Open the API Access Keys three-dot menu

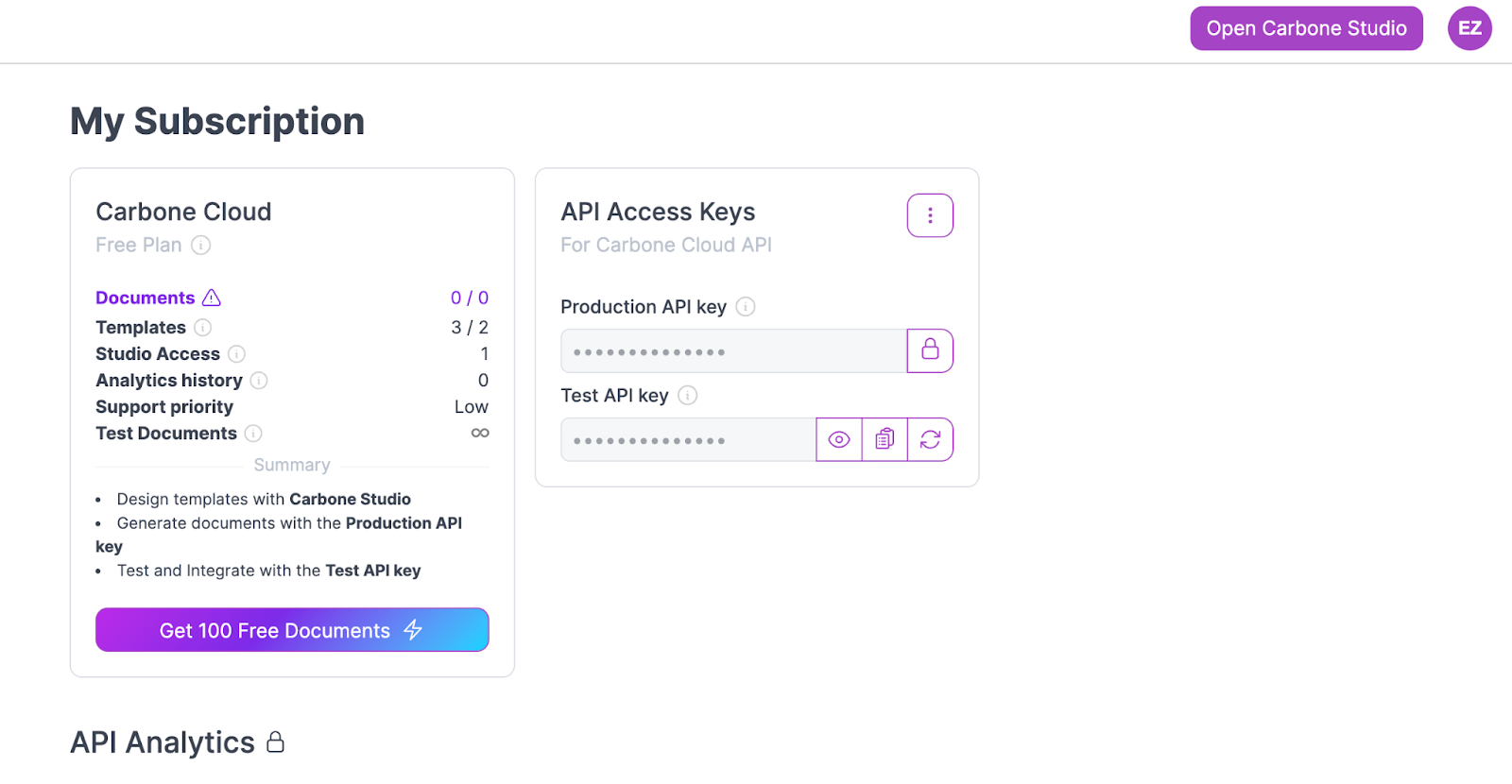[930, 215]
